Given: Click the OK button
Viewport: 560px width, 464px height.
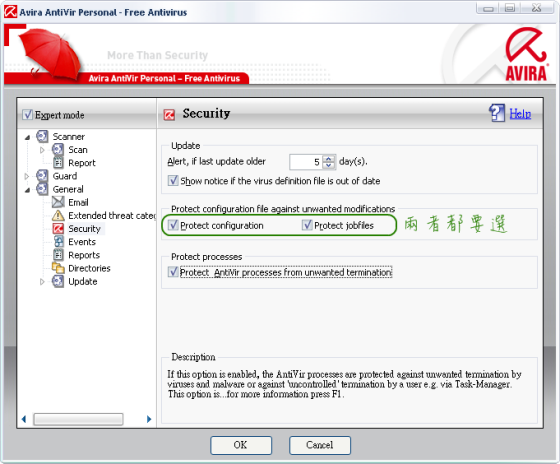Looking at the screenshot, I should (x=241, y=445).
